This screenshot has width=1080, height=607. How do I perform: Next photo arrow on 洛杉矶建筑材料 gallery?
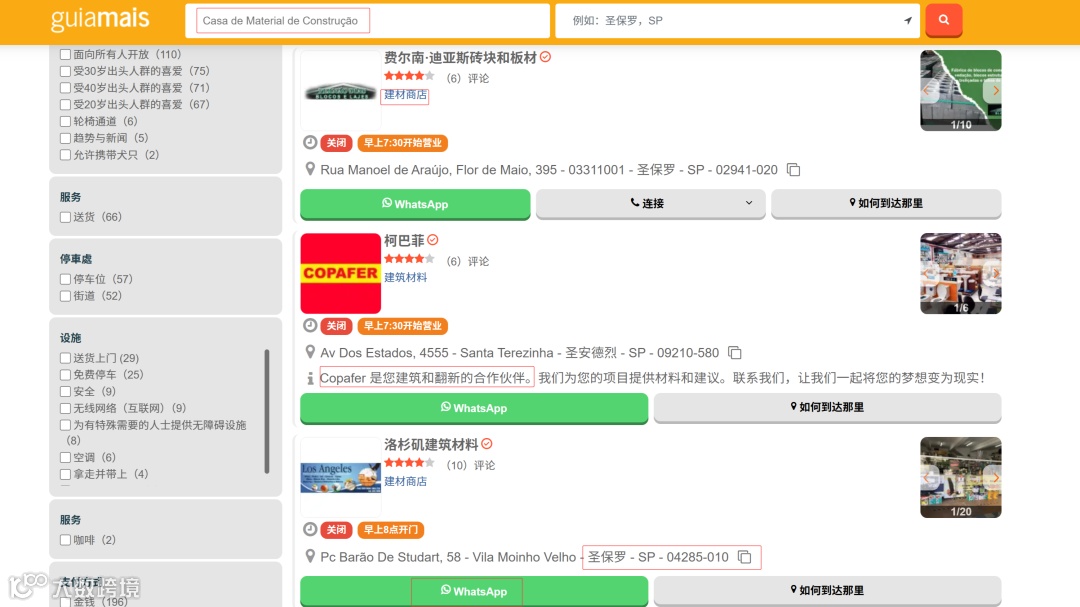click(995, 477)
